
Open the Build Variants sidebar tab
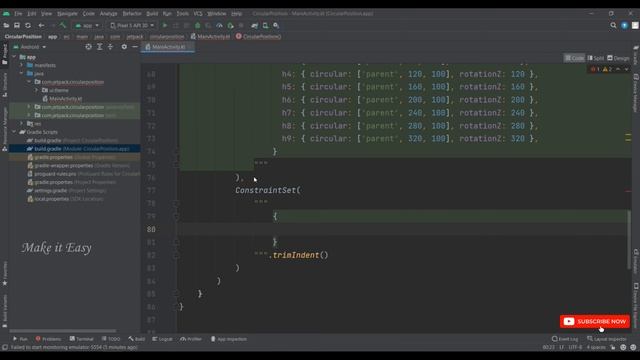4,311
